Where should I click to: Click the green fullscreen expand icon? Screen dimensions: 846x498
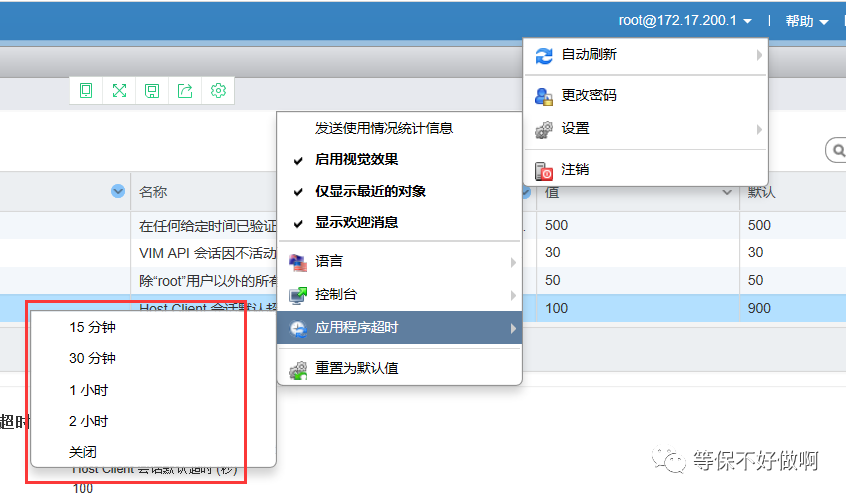119,91
